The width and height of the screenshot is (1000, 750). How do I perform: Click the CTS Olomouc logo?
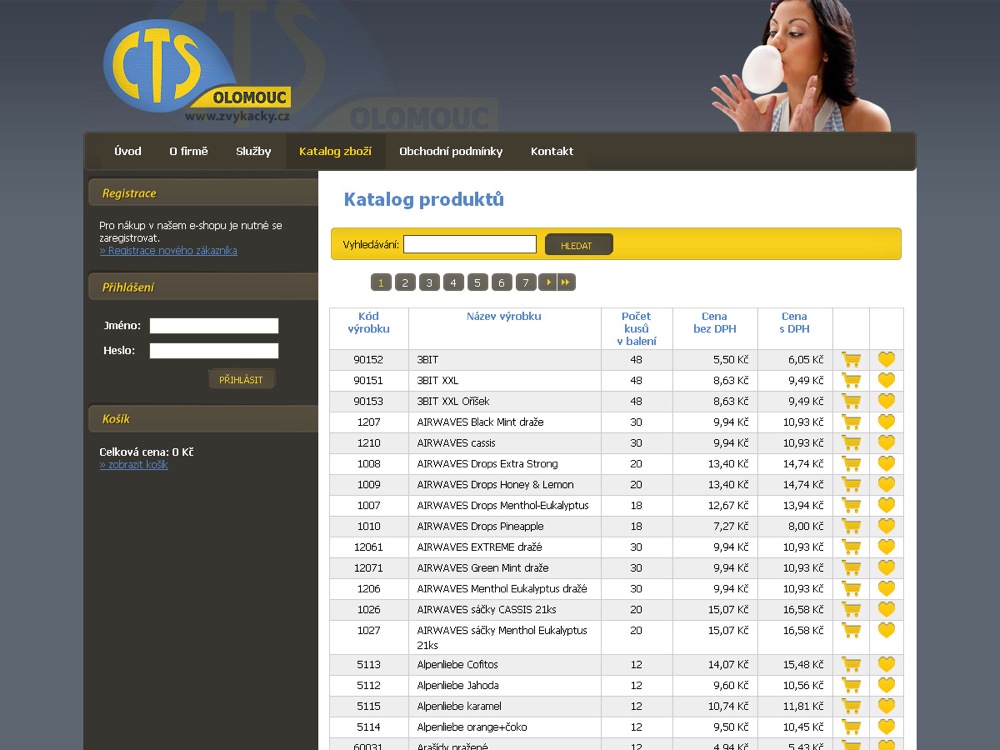(196, 72)
